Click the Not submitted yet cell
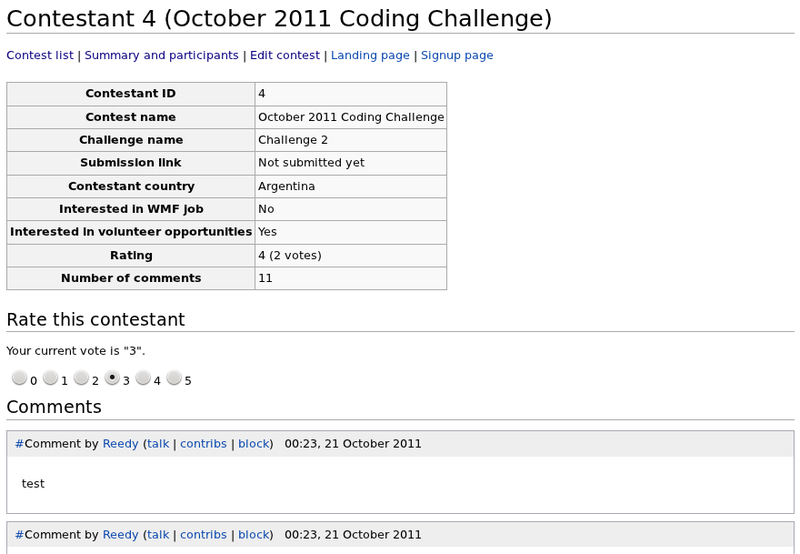The image size is (800, 554). click(351, 163)
